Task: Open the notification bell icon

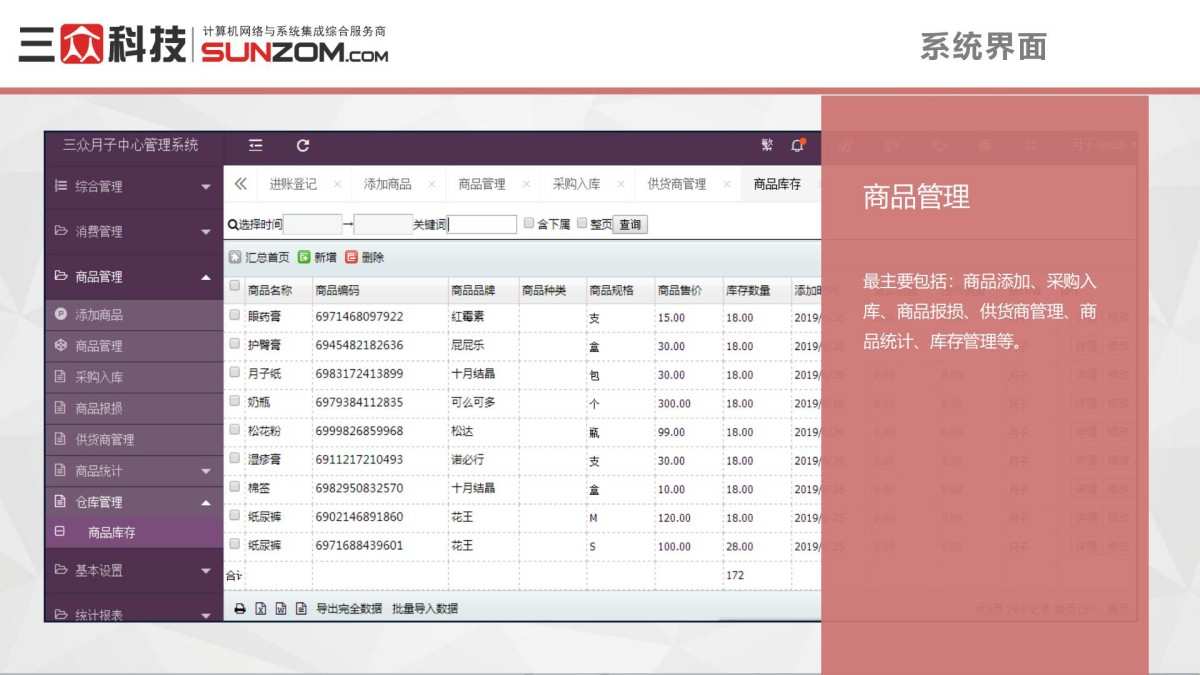Action: click(x=797, y=145)
